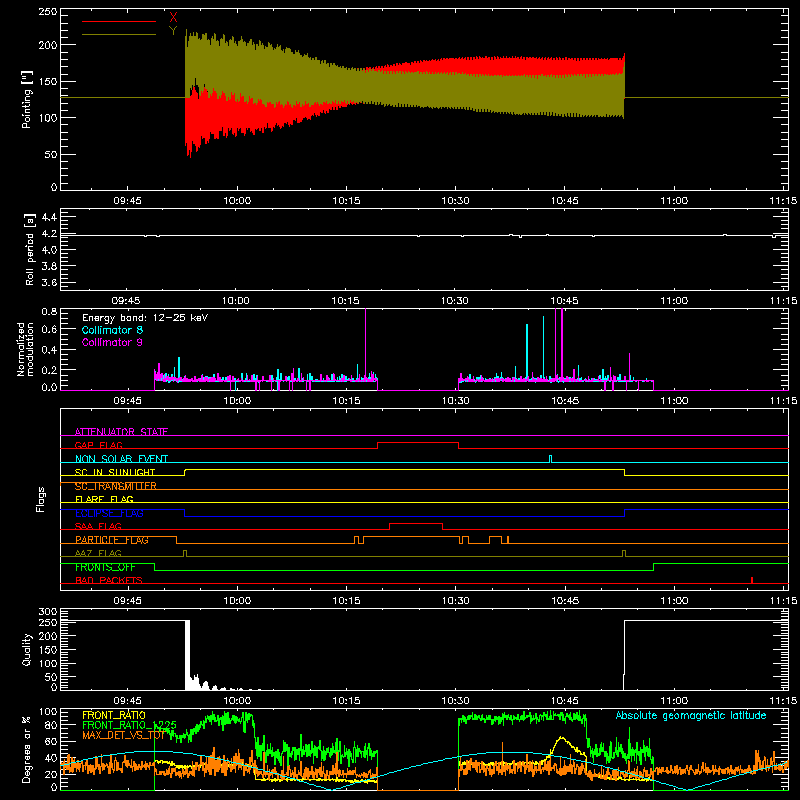Select the BAD_PACKETS flag label

tap(109, 580)
